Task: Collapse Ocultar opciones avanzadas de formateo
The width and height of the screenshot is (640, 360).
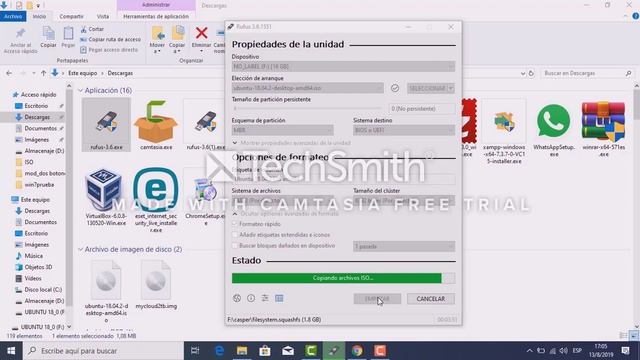Action: tap(286, 213)
